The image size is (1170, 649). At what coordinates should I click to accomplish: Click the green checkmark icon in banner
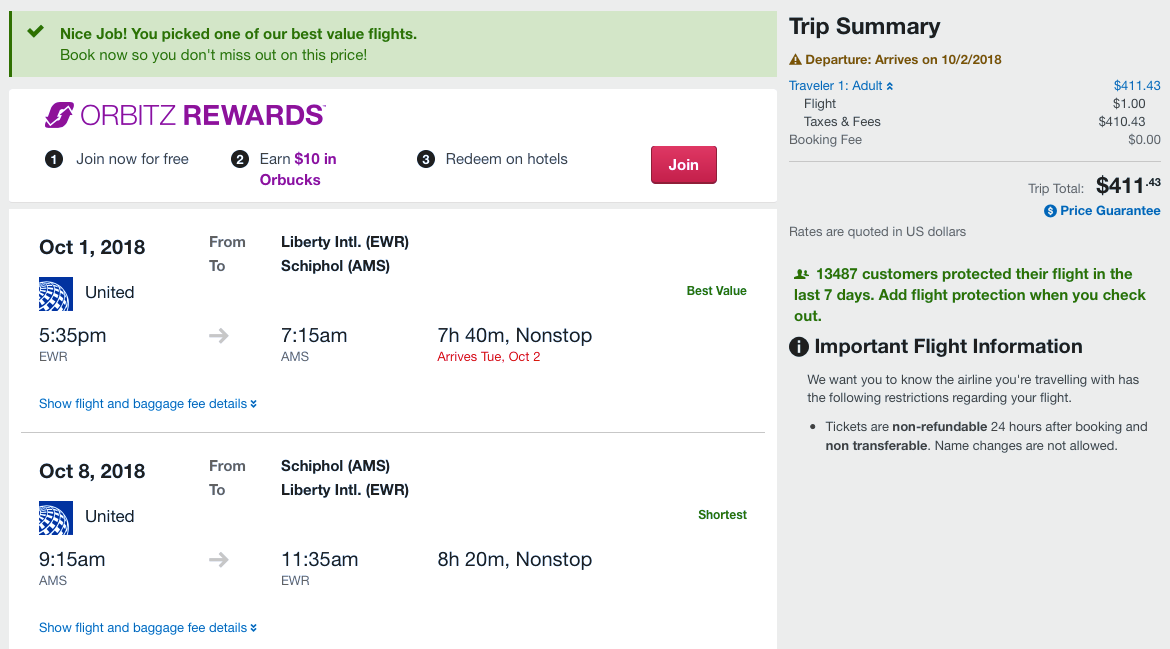(x=36, y=32)
